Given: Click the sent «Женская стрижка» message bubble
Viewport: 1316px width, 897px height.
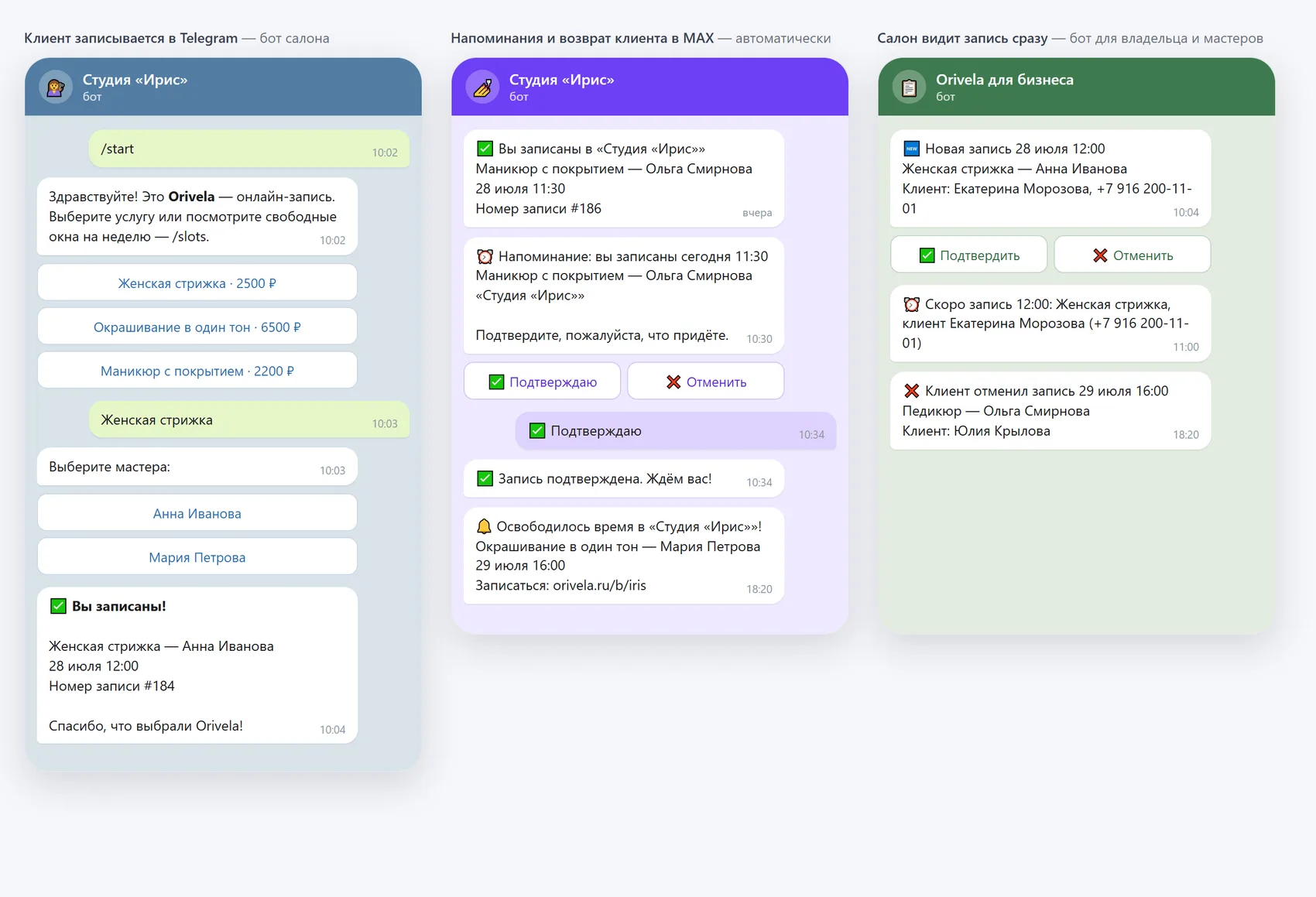Looking at the screenshot, I should coord(249,419).
